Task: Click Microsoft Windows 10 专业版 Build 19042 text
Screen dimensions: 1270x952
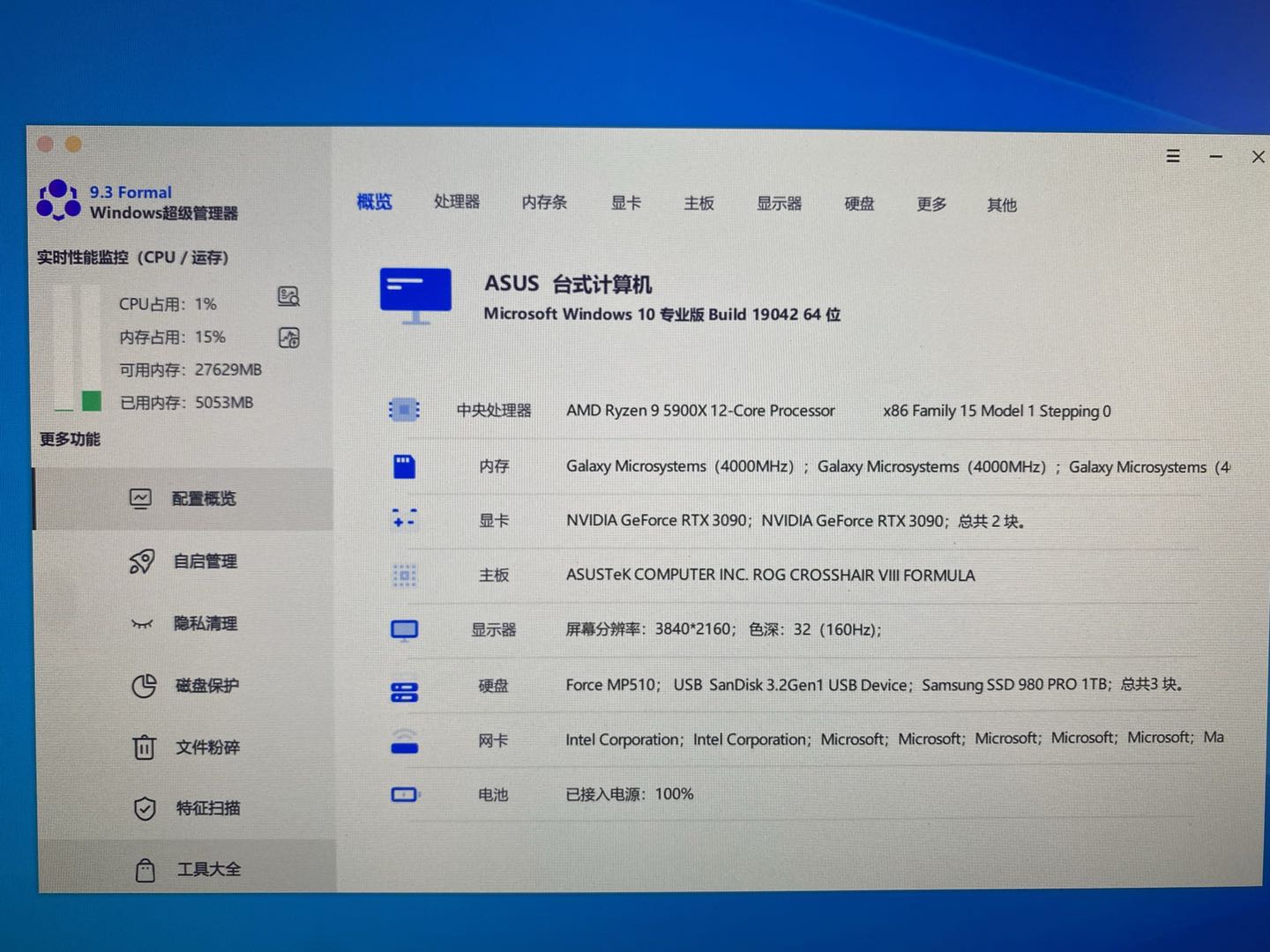Action: (x=662, y=314)
